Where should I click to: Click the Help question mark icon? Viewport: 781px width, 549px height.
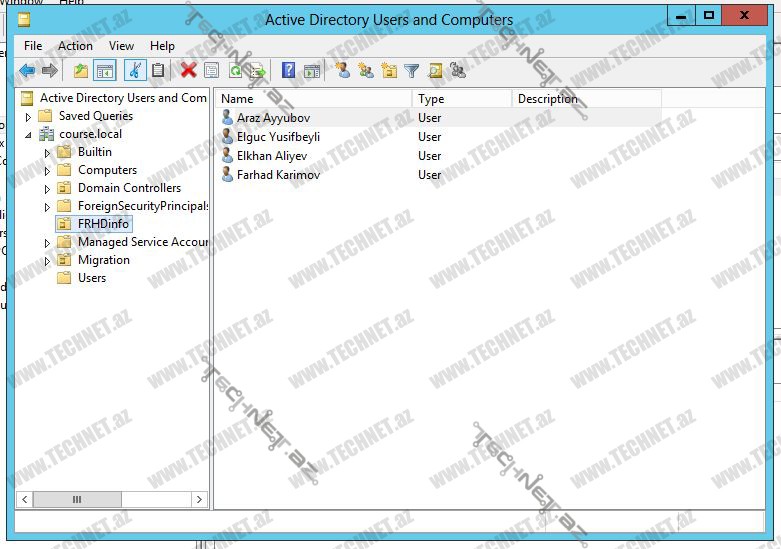point(288,70)
